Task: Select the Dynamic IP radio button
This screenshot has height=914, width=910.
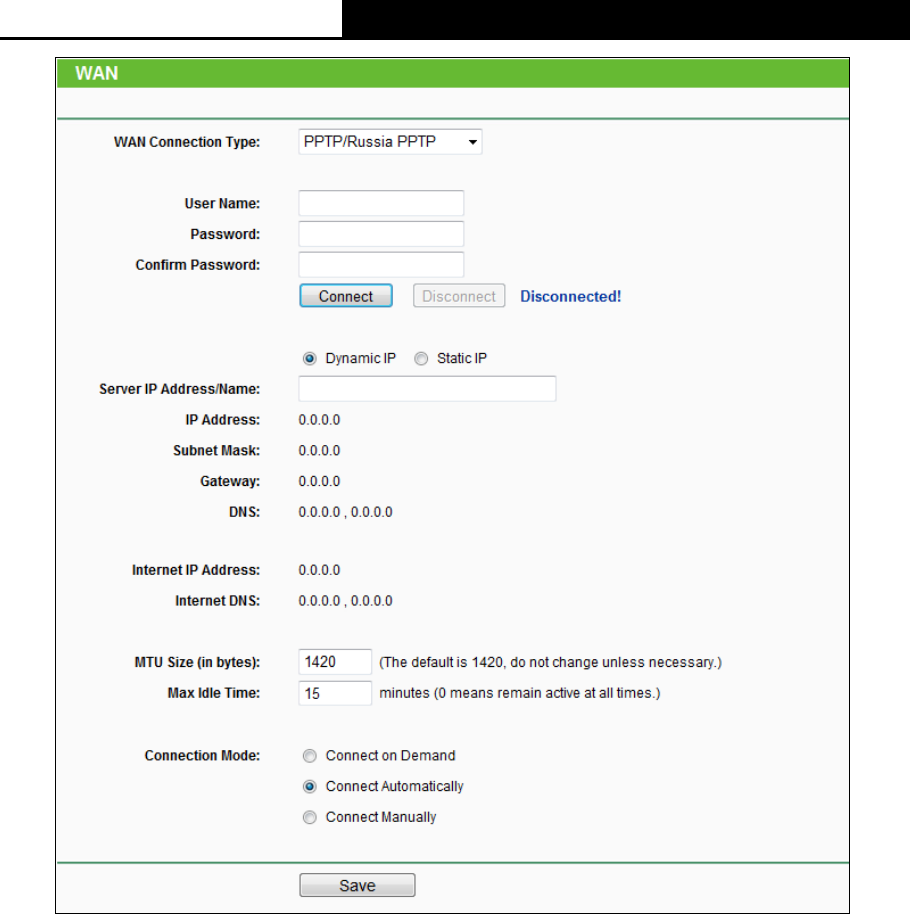Action: point(310,358)
